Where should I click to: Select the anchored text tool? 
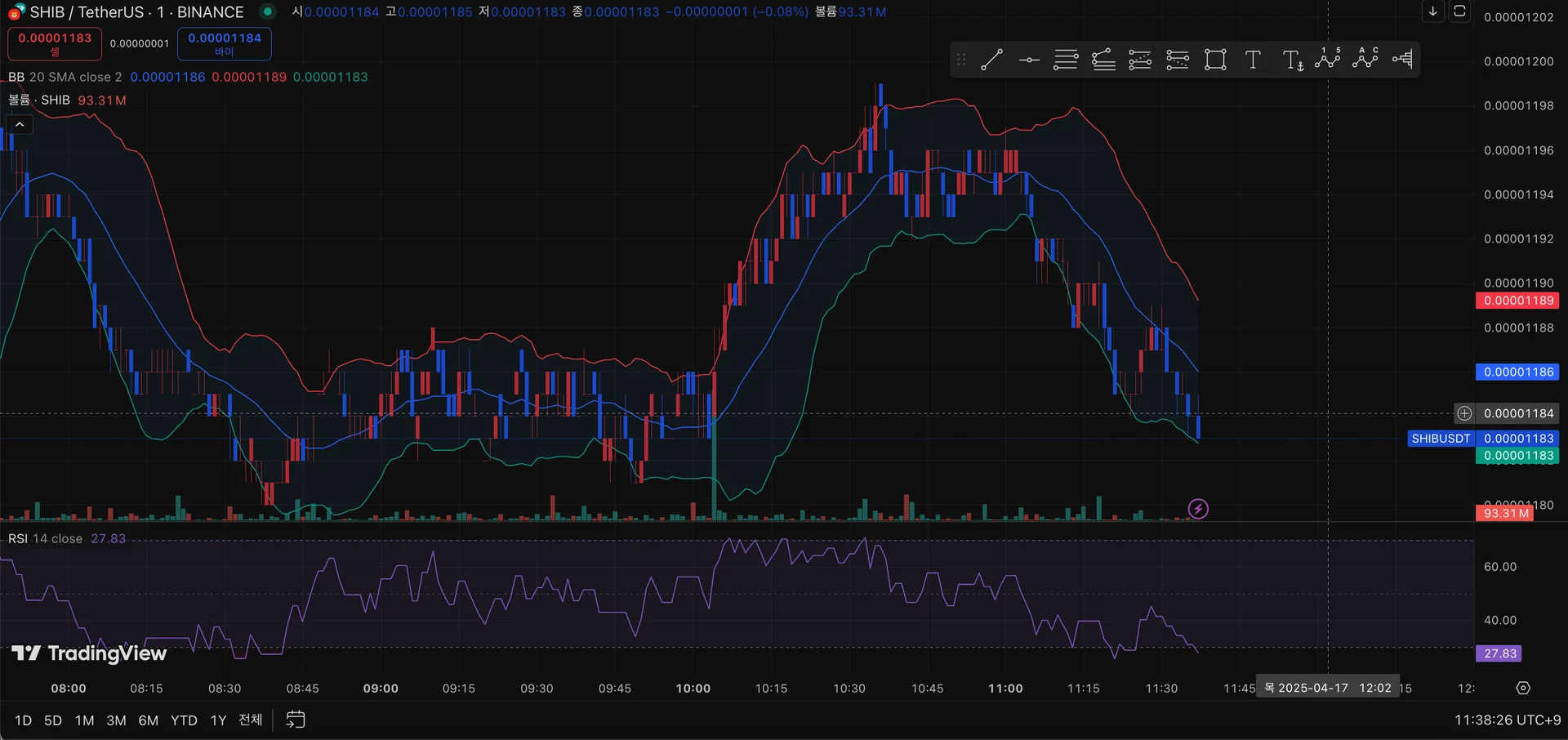(x=1292, y=60)
